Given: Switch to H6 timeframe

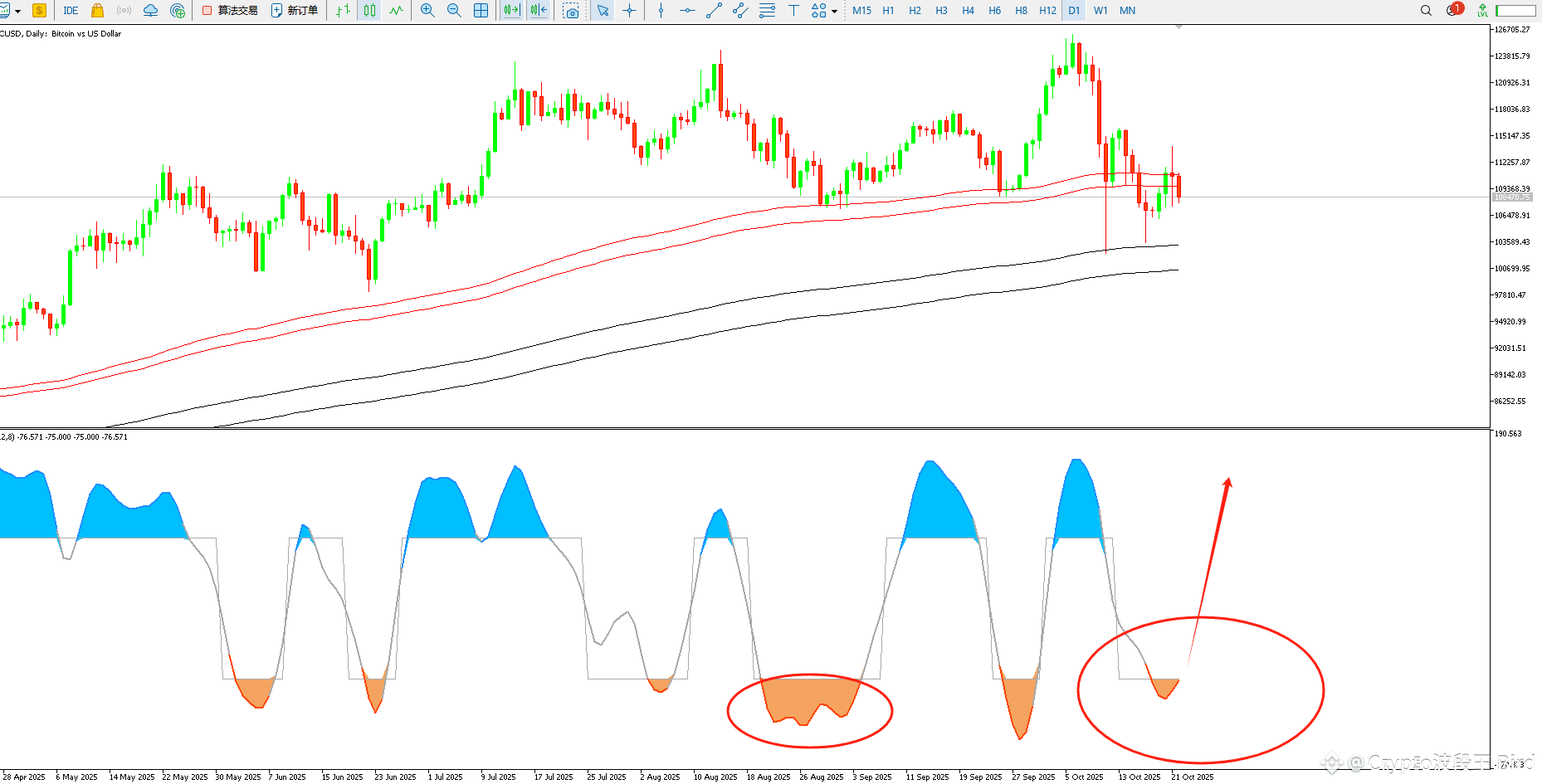Looking at the screenshot, I should (994, 11).
